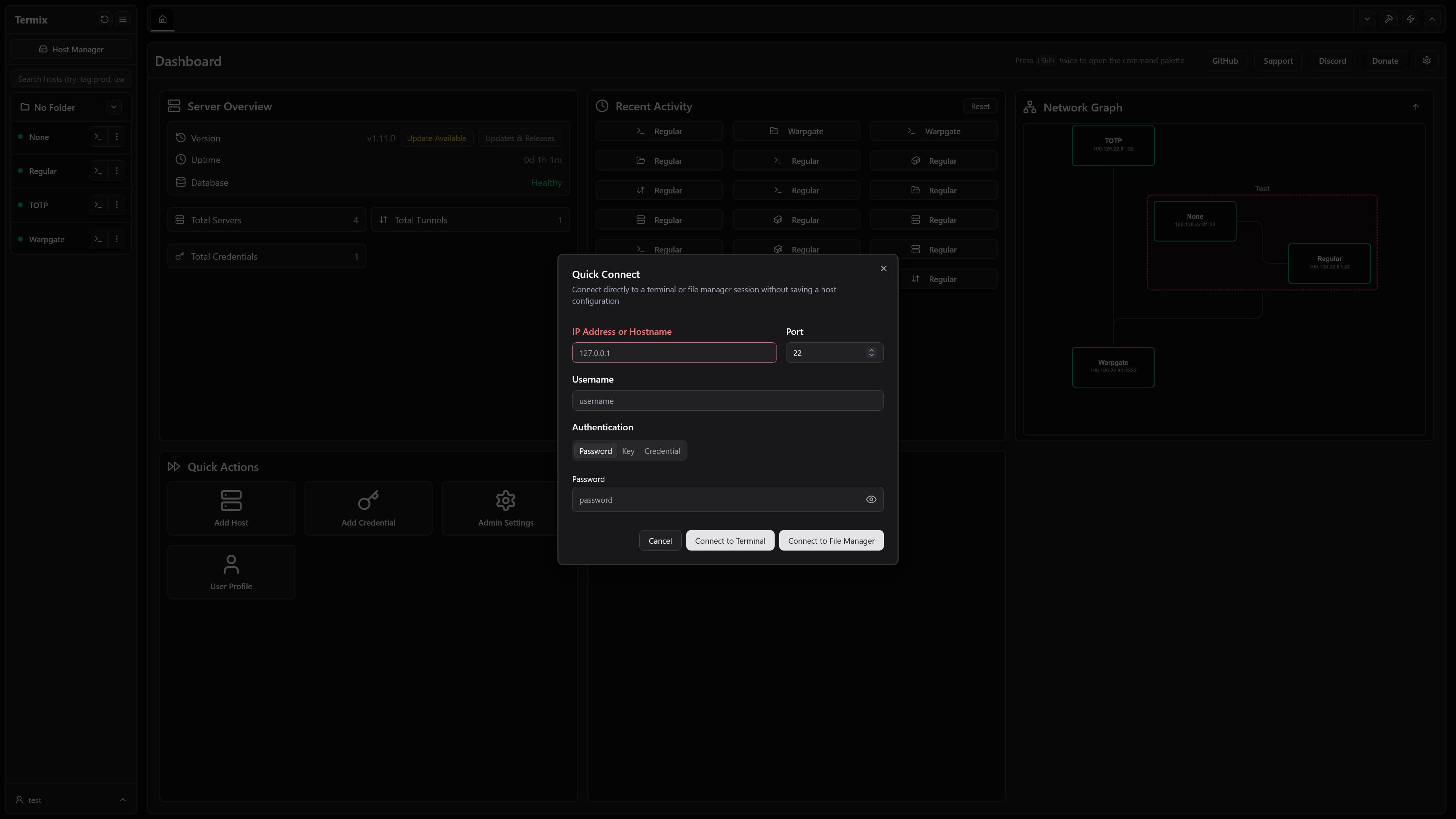Open the Discord link

pyautogui.click(x=1333, y=61)
